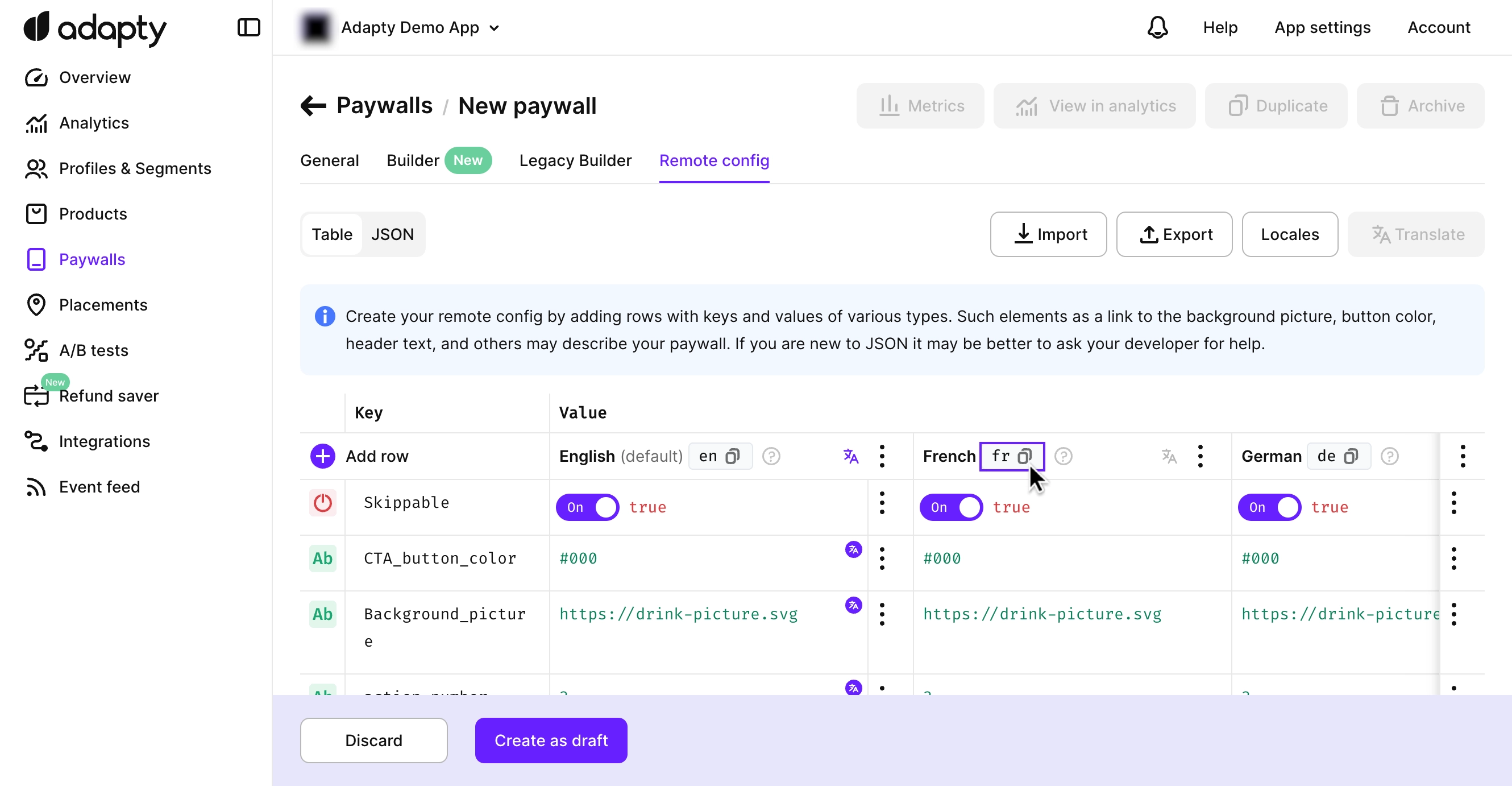Click the Skippable row's red power type icon
The width and height of the screenshot is (1512, 786).
point(322,503)
